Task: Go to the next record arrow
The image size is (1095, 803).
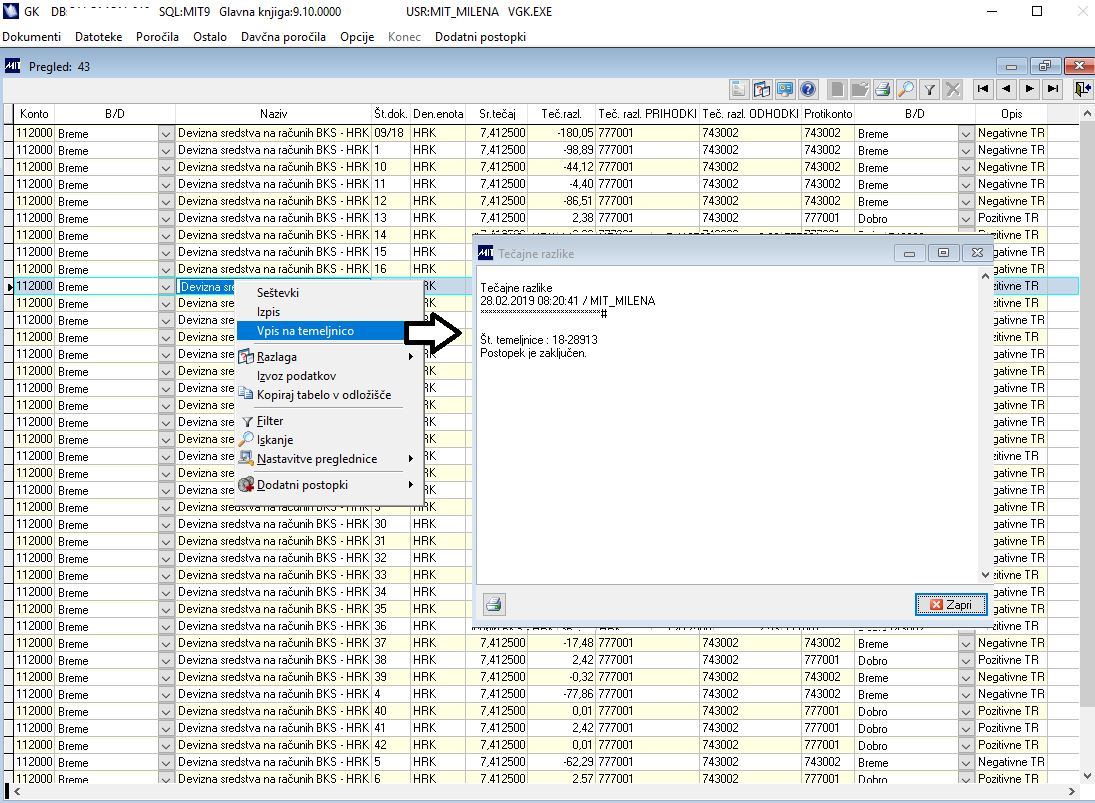Action: (1029, 90)
